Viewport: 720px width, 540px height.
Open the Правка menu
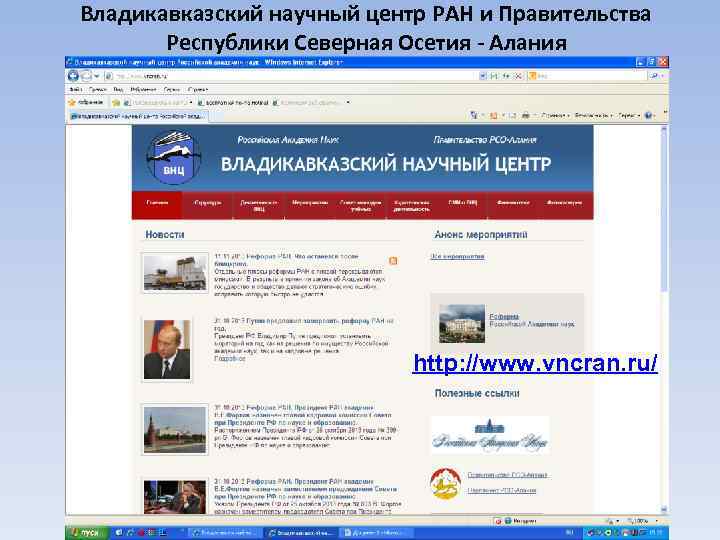pyautogui.click(x=97, y=90)
